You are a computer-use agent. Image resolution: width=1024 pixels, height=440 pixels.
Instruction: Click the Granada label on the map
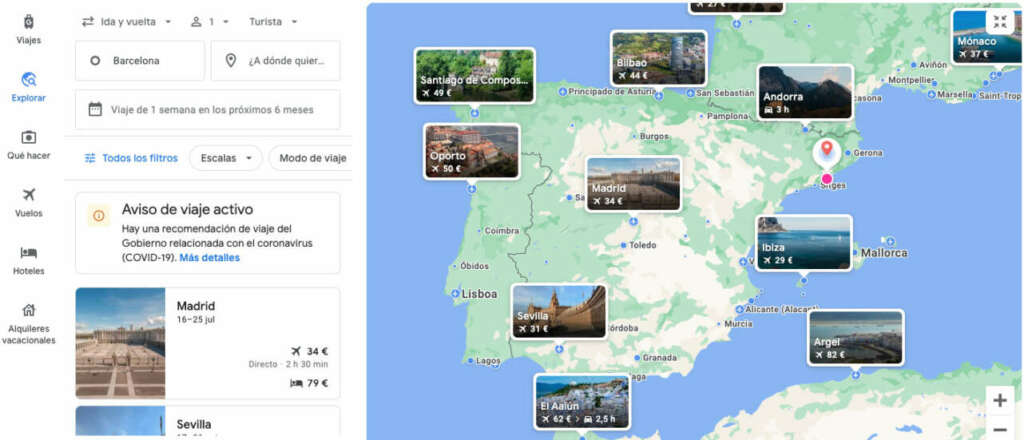point(659,358)
